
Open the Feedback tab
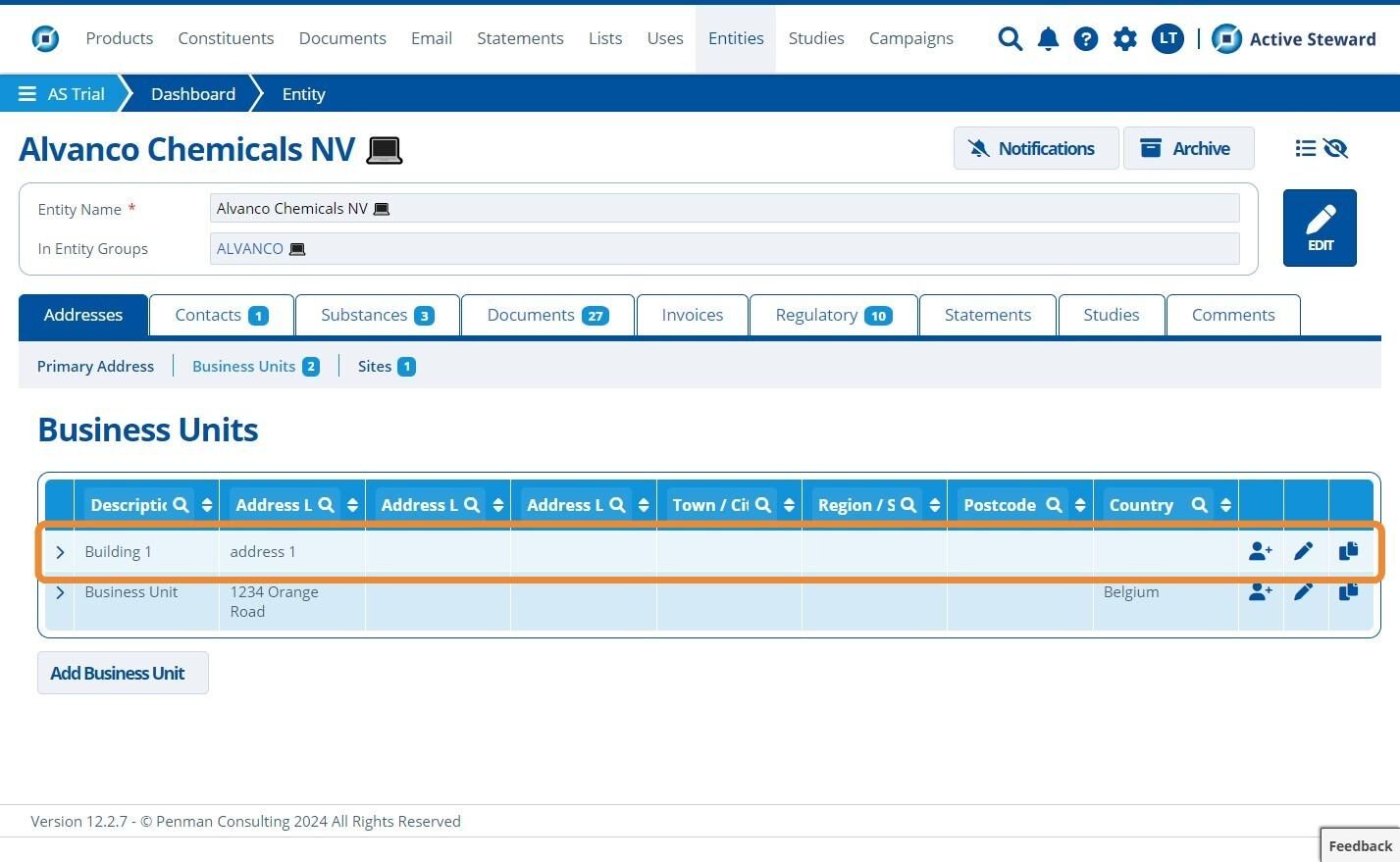[1360, 845]
